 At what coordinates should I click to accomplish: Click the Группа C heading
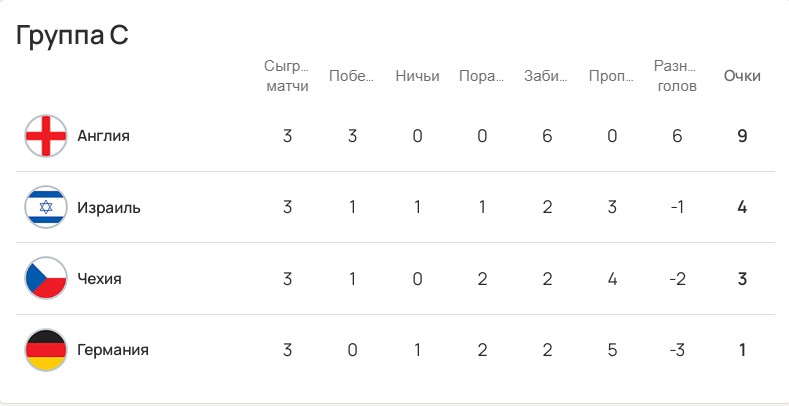click(72, 36)
